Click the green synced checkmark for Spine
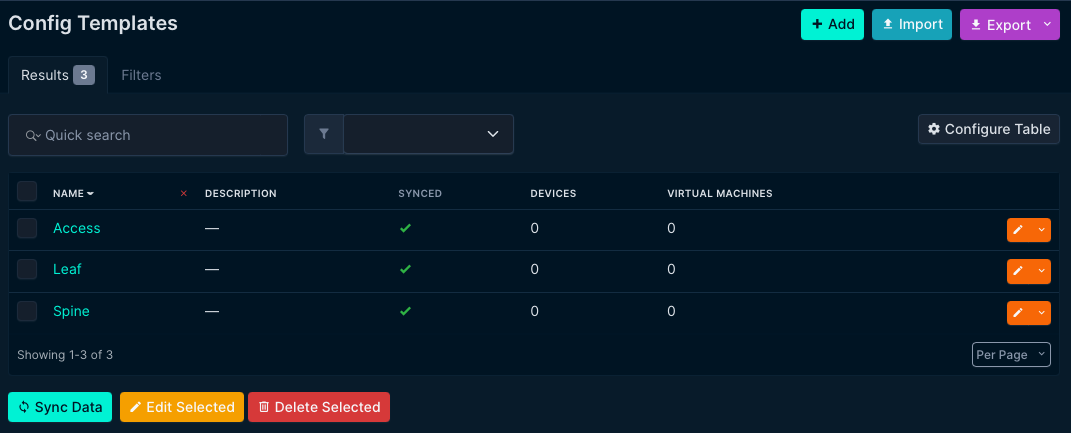1071x433 pixels. [405, 311]
